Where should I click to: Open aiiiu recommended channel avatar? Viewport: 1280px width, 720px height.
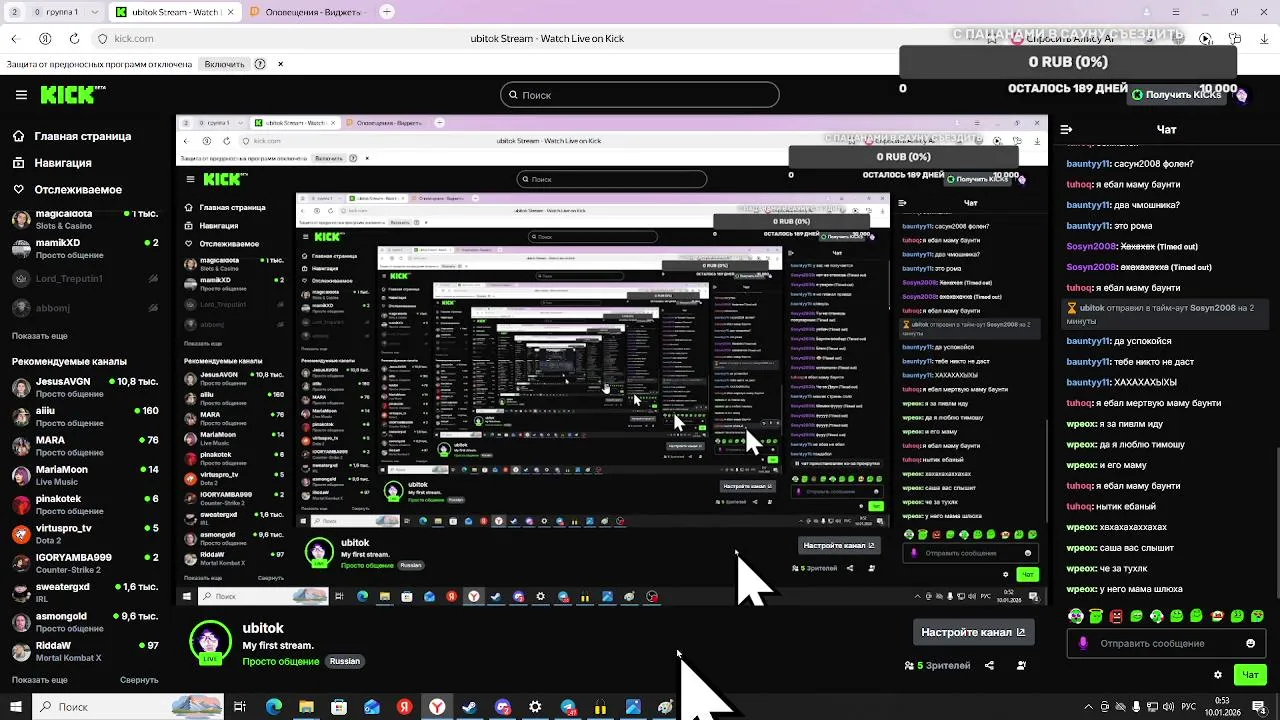pos(21,417)
